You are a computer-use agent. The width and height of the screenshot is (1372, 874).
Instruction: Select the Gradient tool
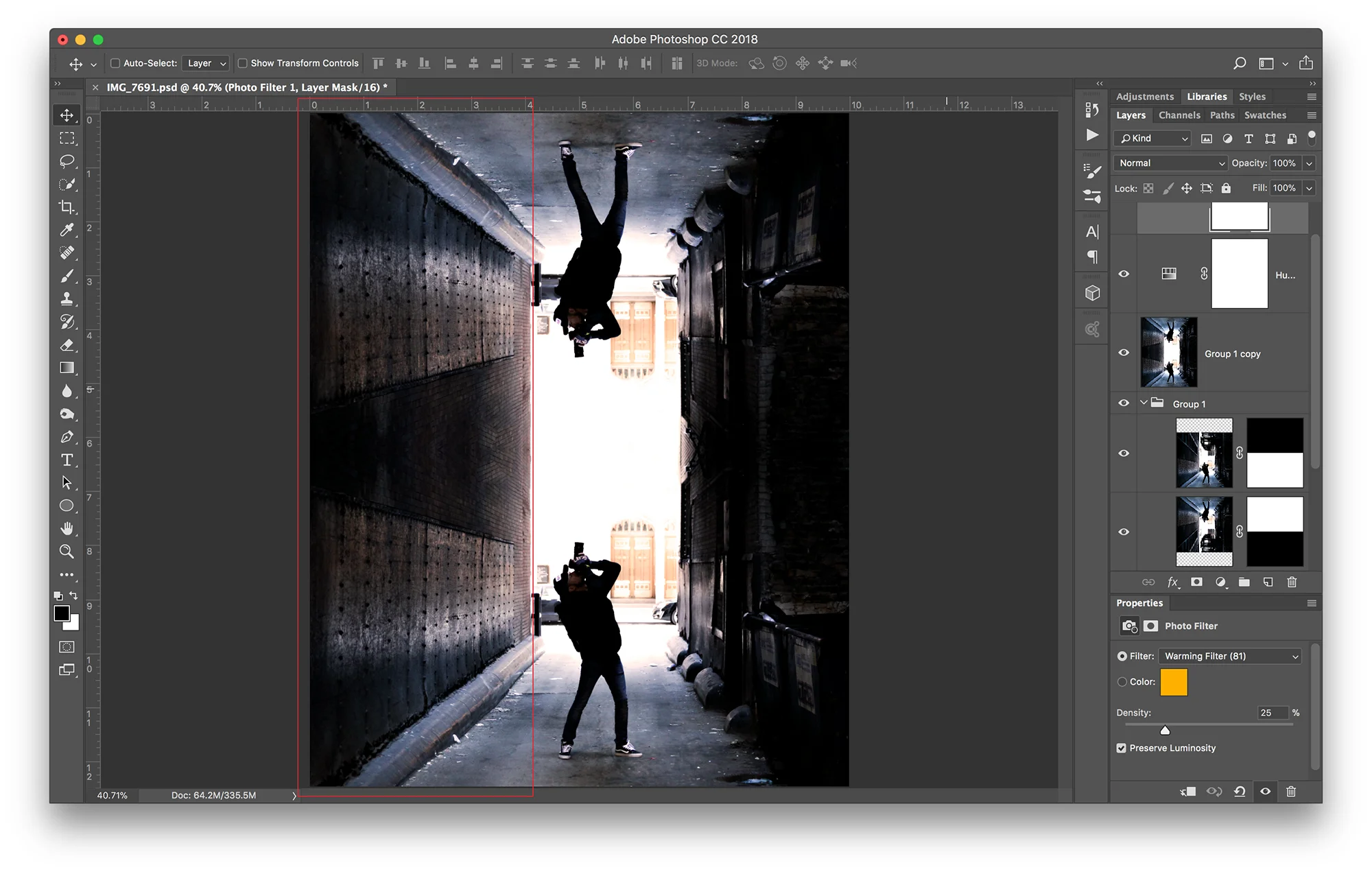67,368
